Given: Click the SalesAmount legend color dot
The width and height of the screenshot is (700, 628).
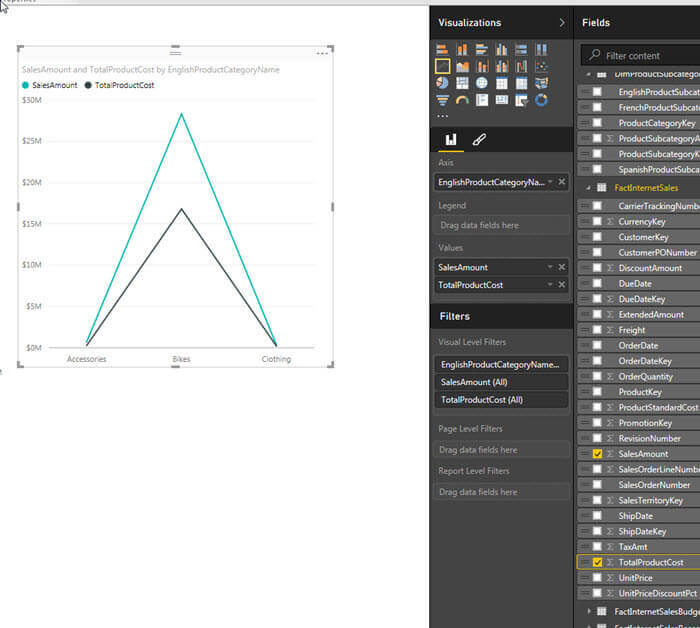Looking at the screenshot, I should point(25,85).
